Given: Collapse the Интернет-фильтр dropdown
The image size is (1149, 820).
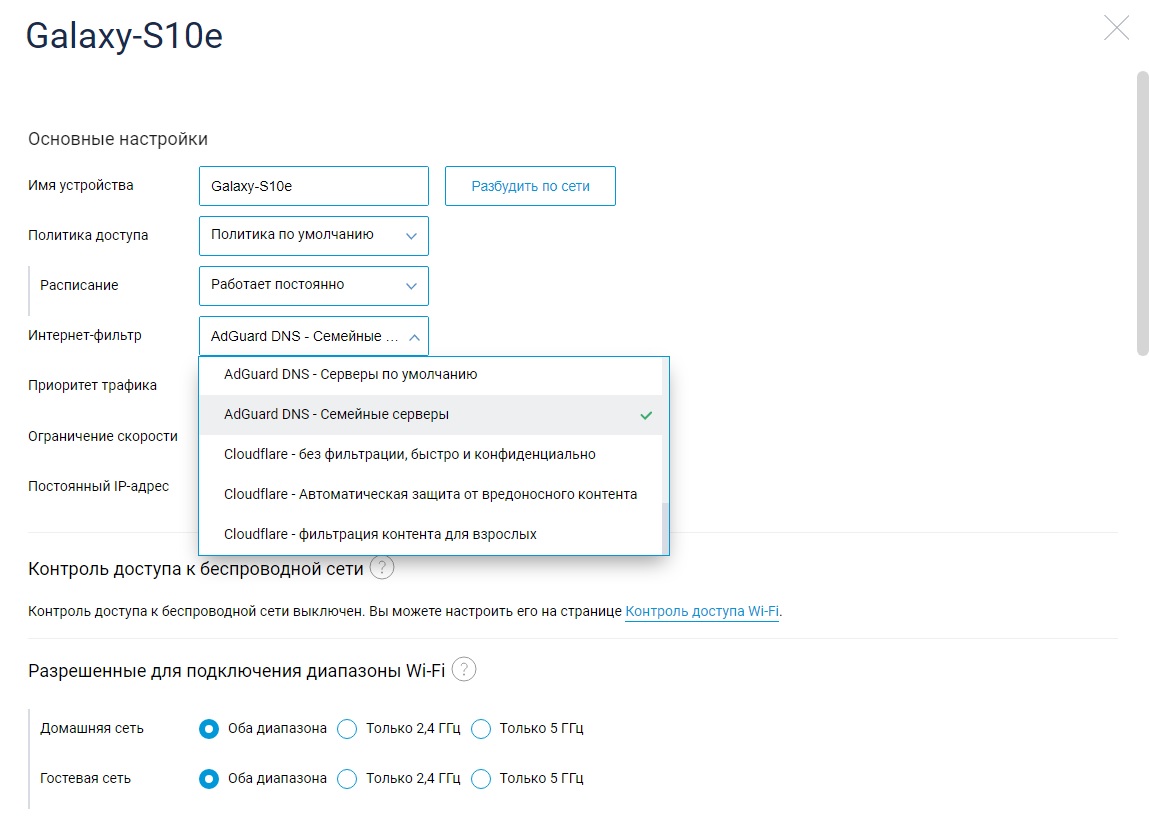Looking at the screenshot, I should point(313,336).
